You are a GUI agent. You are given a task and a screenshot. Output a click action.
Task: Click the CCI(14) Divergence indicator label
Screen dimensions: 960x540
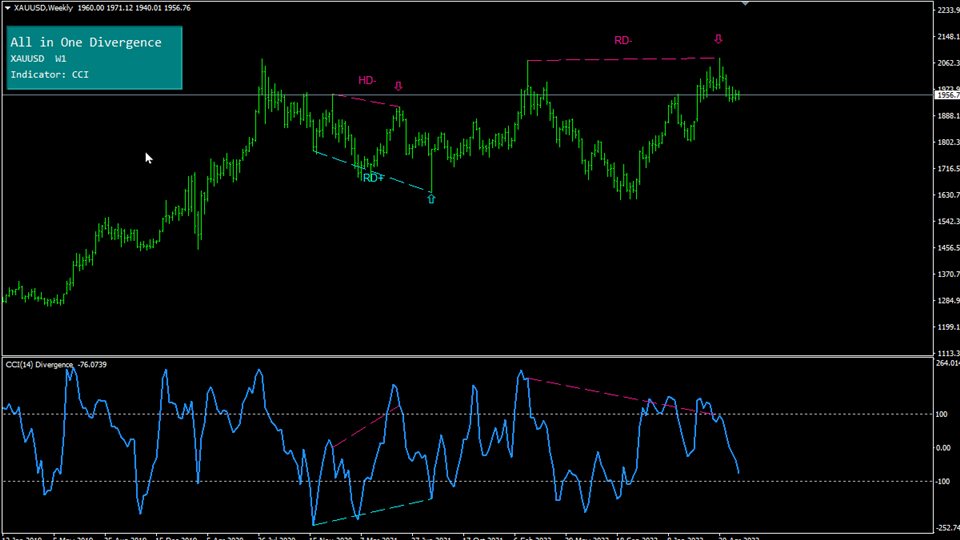[x=39, y=365]
